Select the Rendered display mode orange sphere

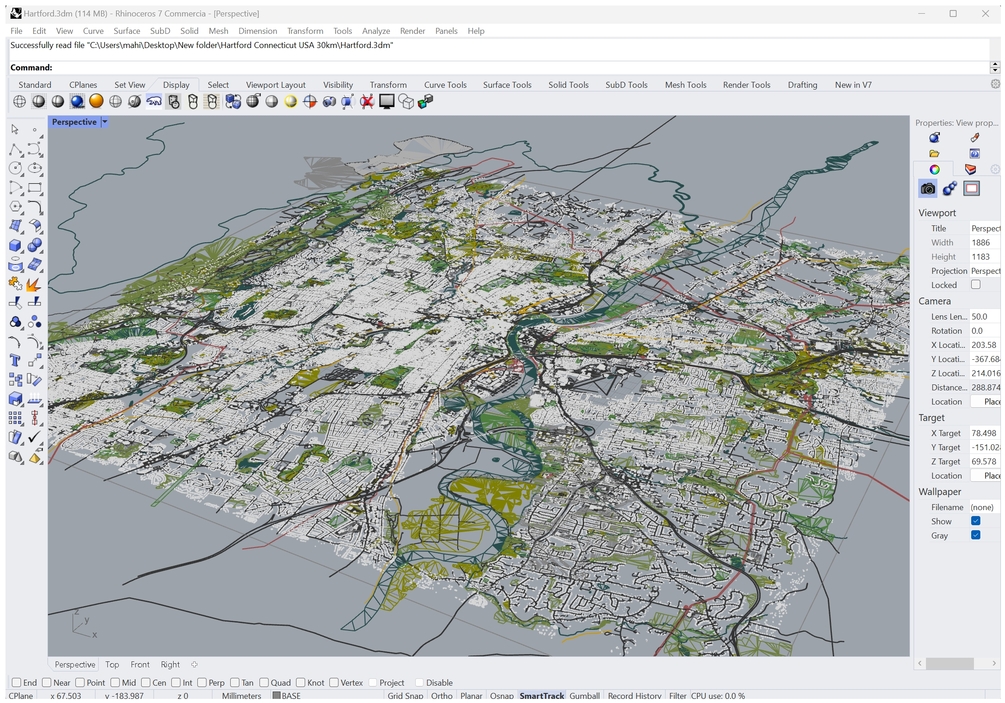tap(96, 101)
